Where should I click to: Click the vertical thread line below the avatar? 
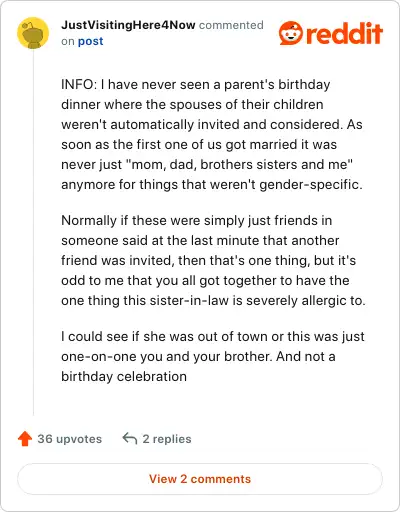pos(33,232)
